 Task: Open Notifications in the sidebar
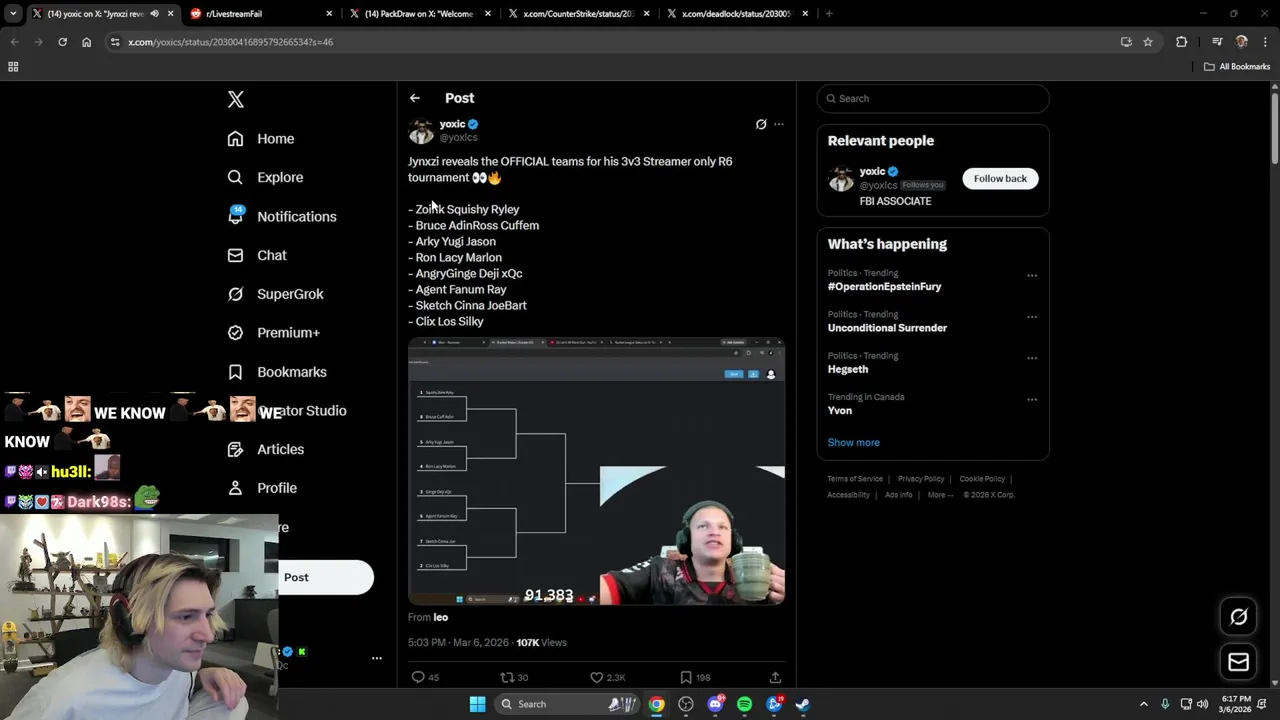[297, 216]
